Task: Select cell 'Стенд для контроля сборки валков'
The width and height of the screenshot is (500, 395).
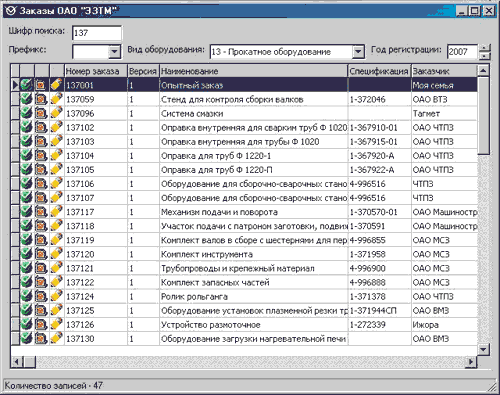Action: (253, 99)
